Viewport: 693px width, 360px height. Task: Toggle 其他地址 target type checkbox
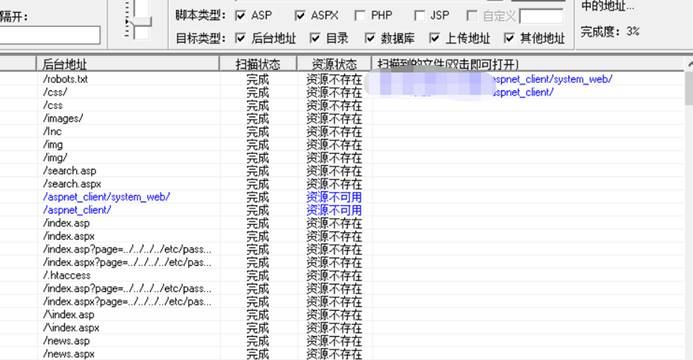pos(509,38)
